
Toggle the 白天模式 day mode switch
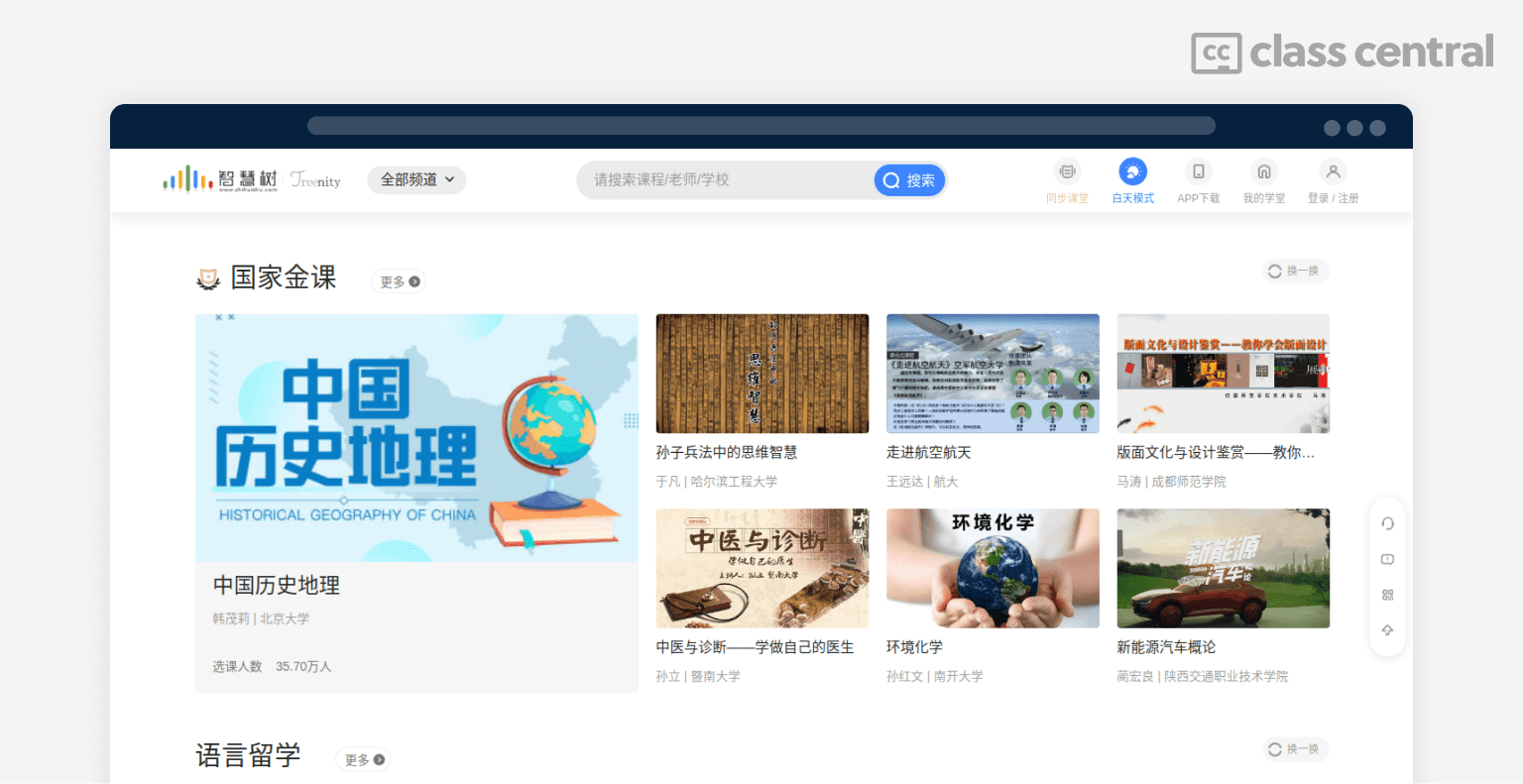click(x=1132, y=171)
